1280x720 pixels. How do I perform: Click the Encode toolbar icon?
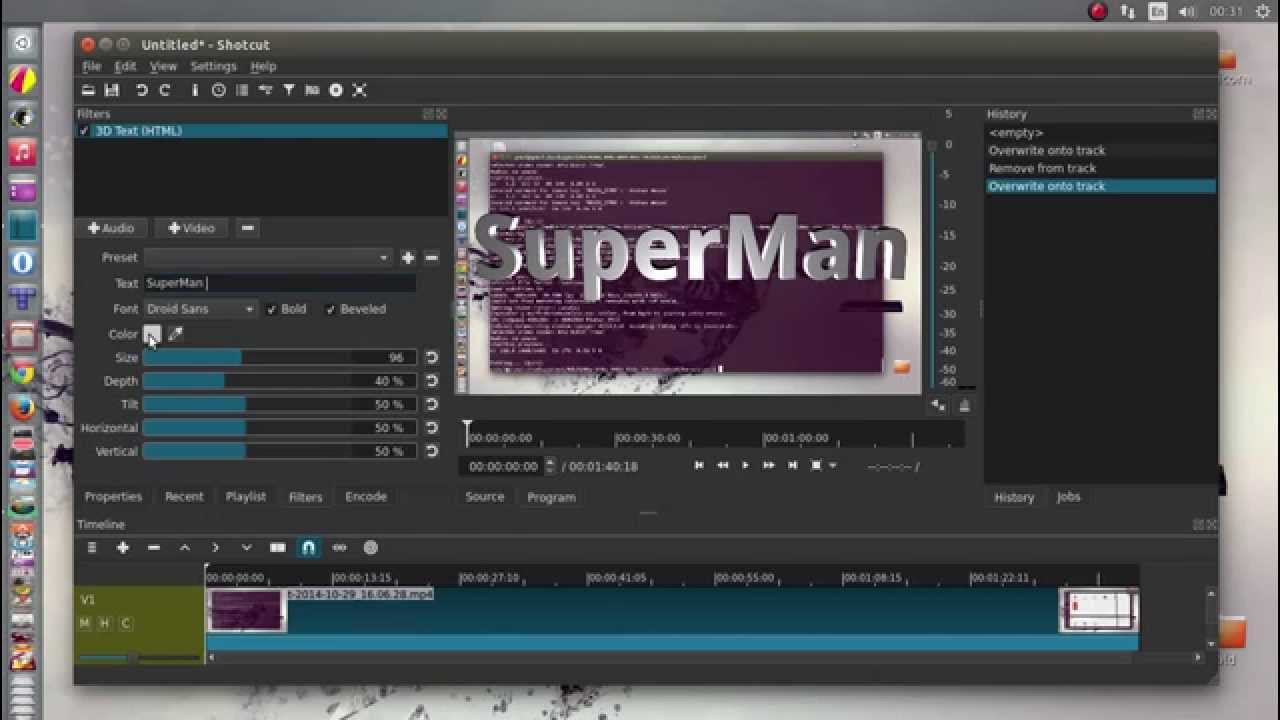pyautogui.click(x=336, y=90)
